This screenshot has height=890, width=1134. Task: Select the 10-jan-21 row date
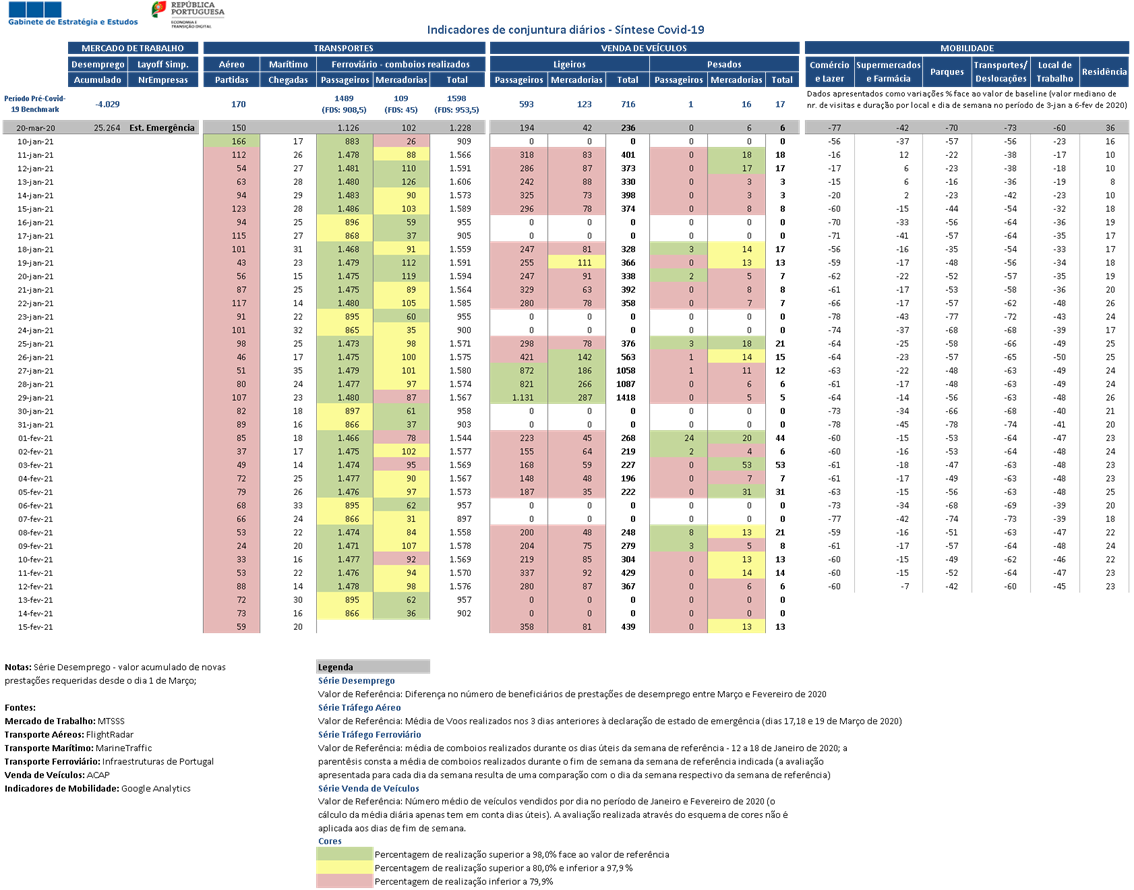pyautogui.click(x=35, y=142)
